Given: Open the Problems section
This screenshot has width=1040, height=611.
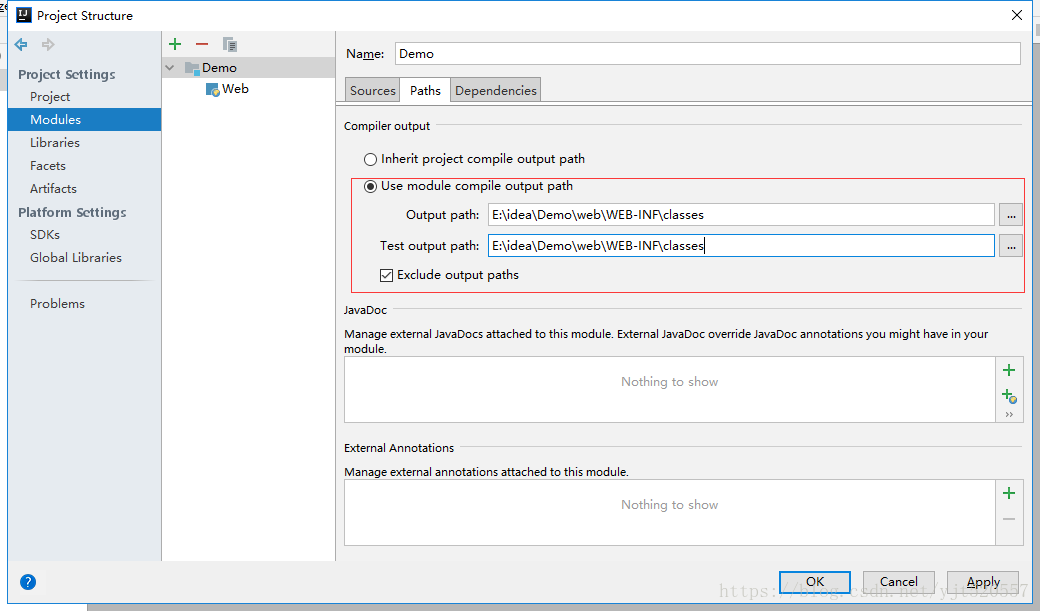Looking at the screenshot, I should (57, 304).
